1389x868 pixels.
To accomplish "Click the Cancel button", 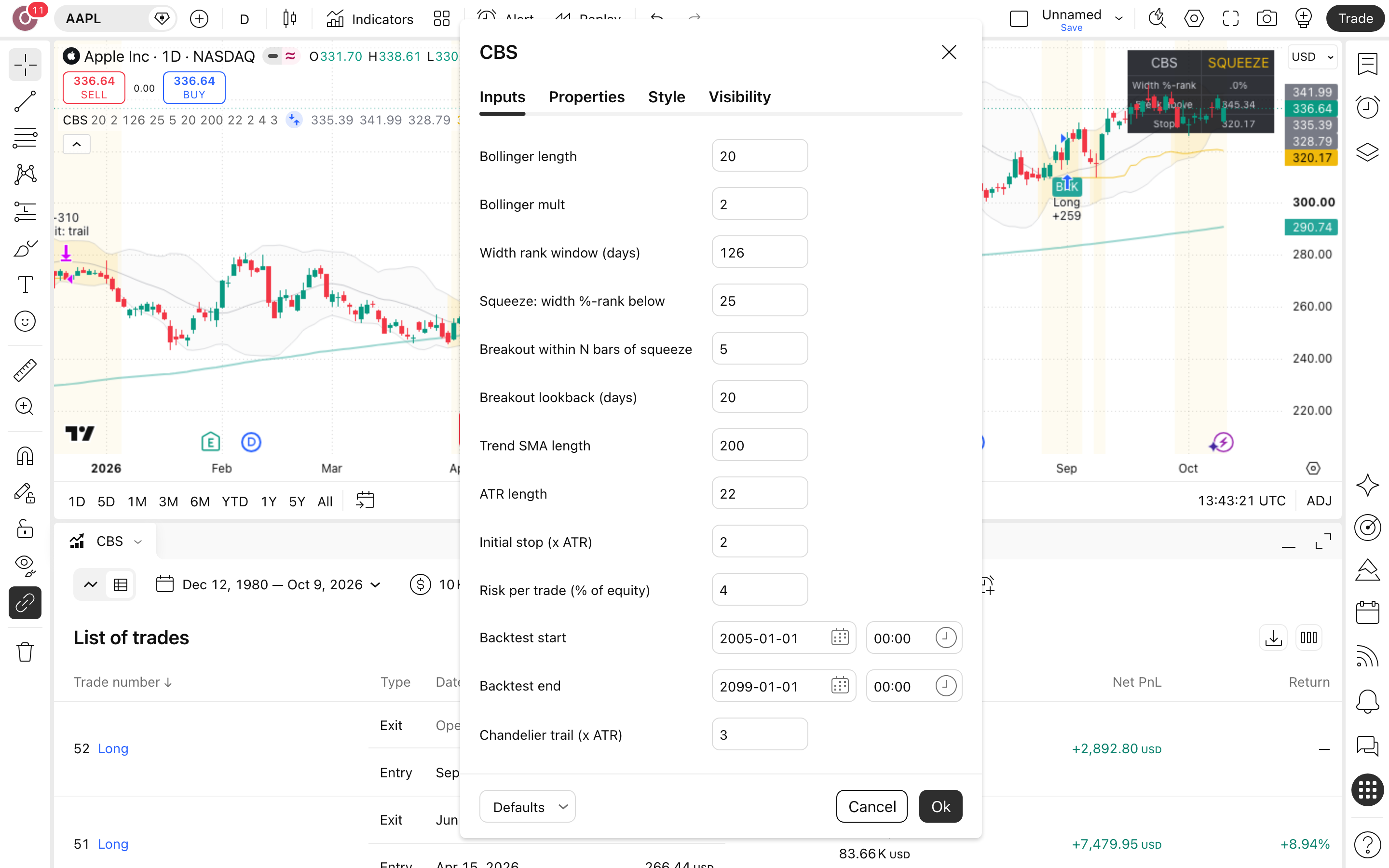I will 872,807.
